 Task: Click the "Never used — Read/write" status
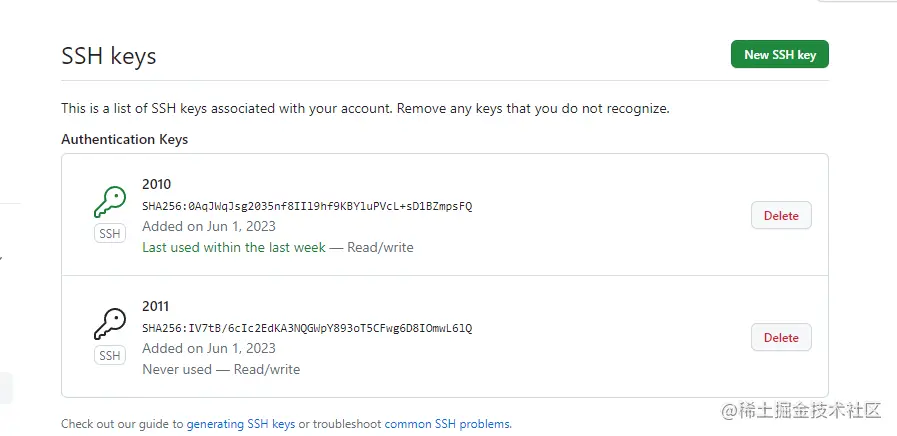(221, 369)
